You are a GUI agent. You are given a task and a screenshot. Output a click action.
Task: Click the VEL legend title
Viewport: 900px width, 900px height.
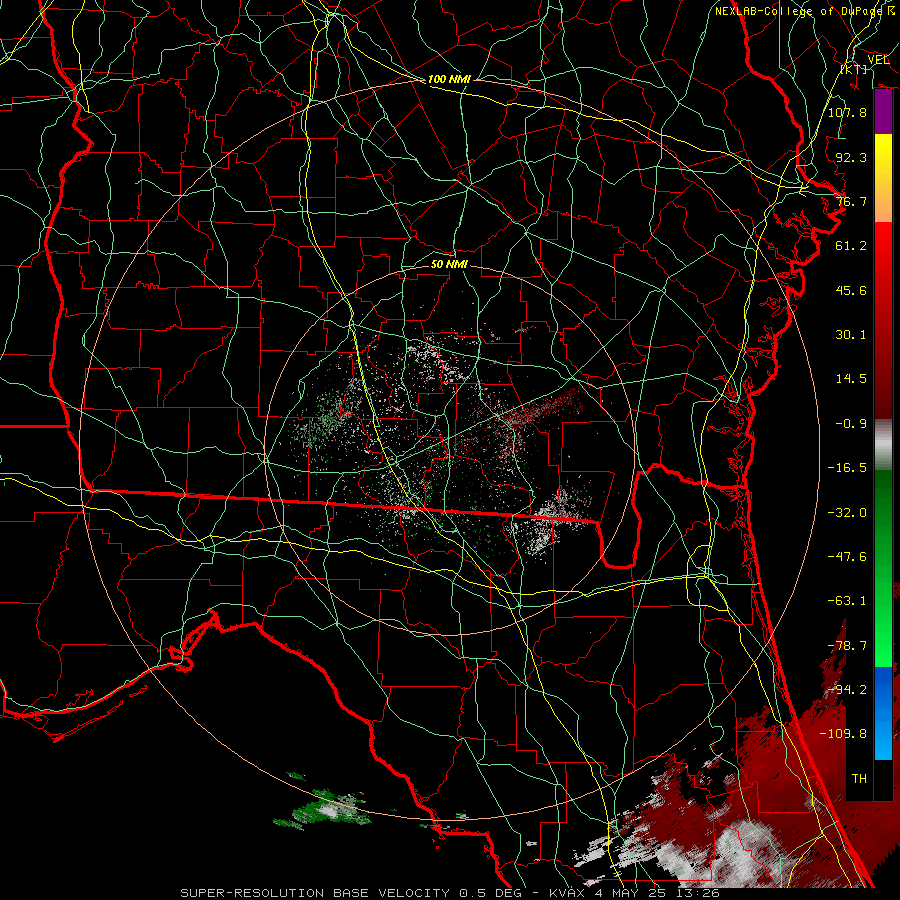pyautogui.click(x=878, y=60)
